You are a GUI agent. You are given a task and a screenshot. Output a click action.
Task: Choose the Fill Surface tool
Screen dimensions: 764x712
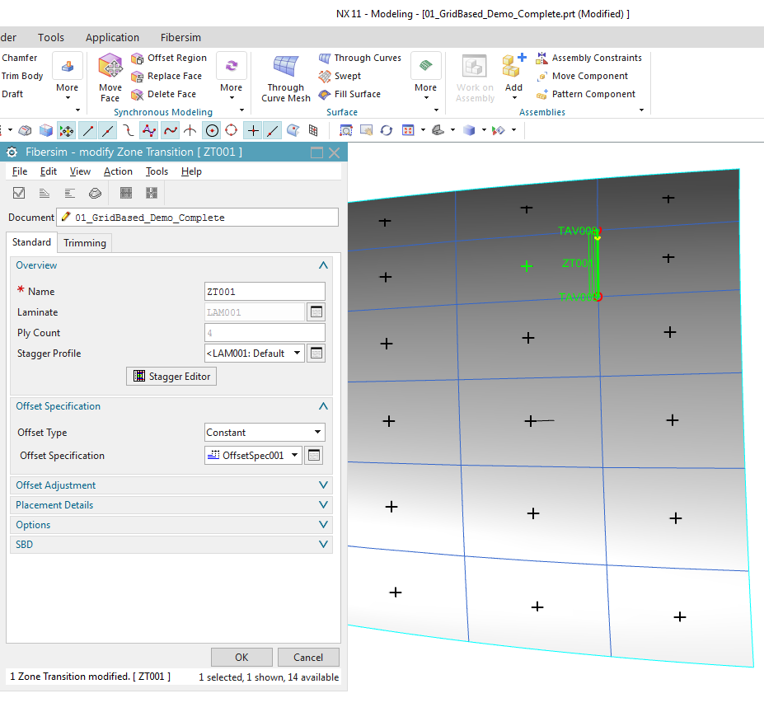[x=325, y=95]
